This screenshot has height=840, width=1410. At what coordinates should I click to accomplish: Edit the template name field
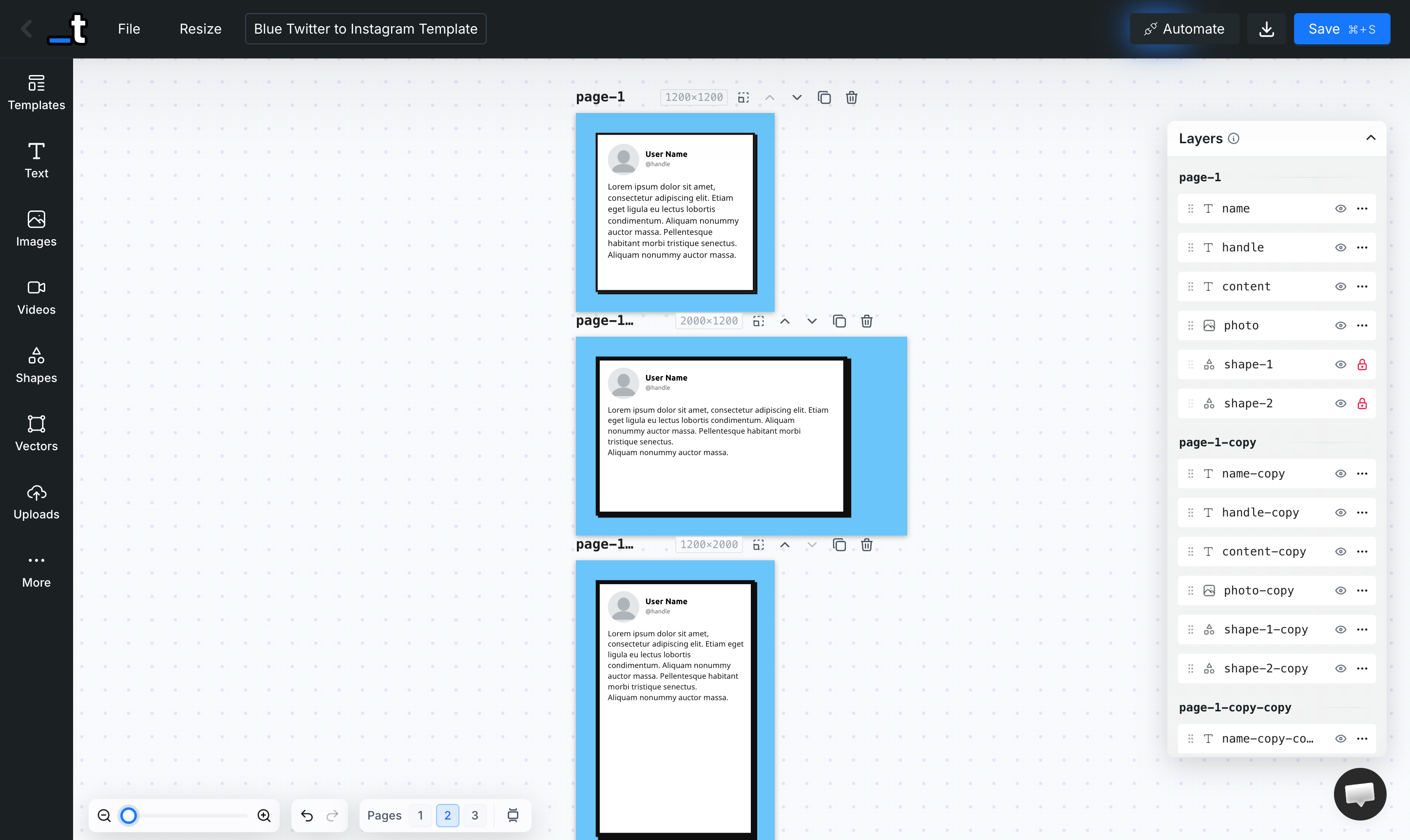366,29
